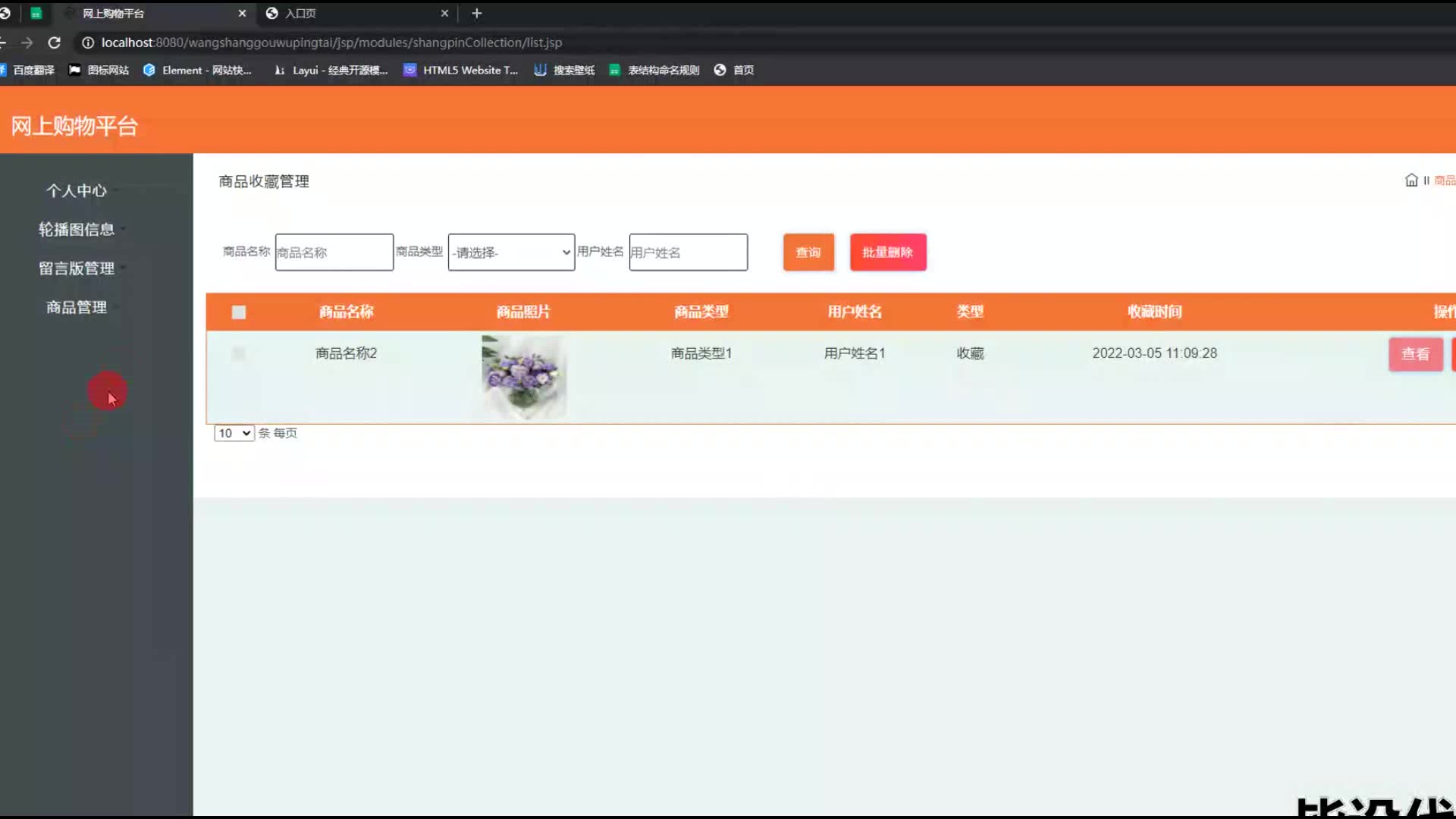Click 查看 button for 商品名称2
Image resolution: width=1456 pixels, height=819 pixels.
(1416, 354)
